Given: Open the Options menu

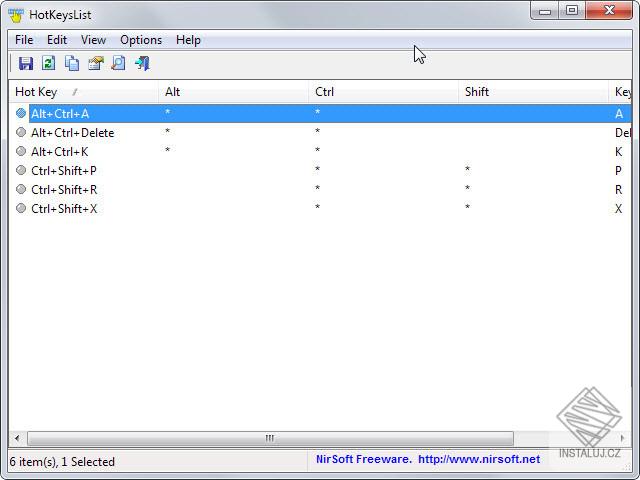Looking at the screenshot, I should [x=141, y=40].
